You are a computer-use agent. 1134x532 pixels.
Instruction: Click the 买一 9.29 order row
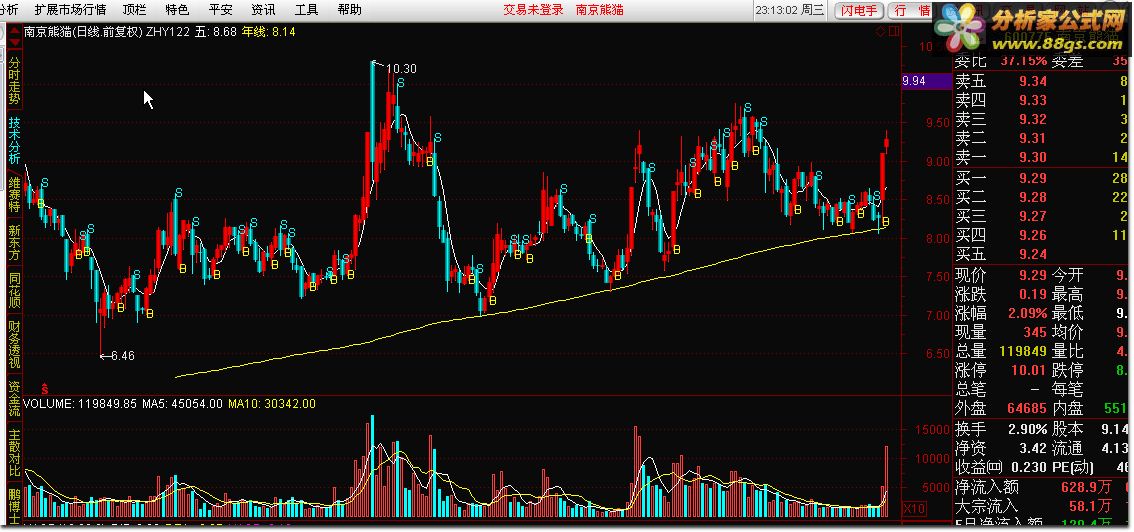tap(1043, 178)
